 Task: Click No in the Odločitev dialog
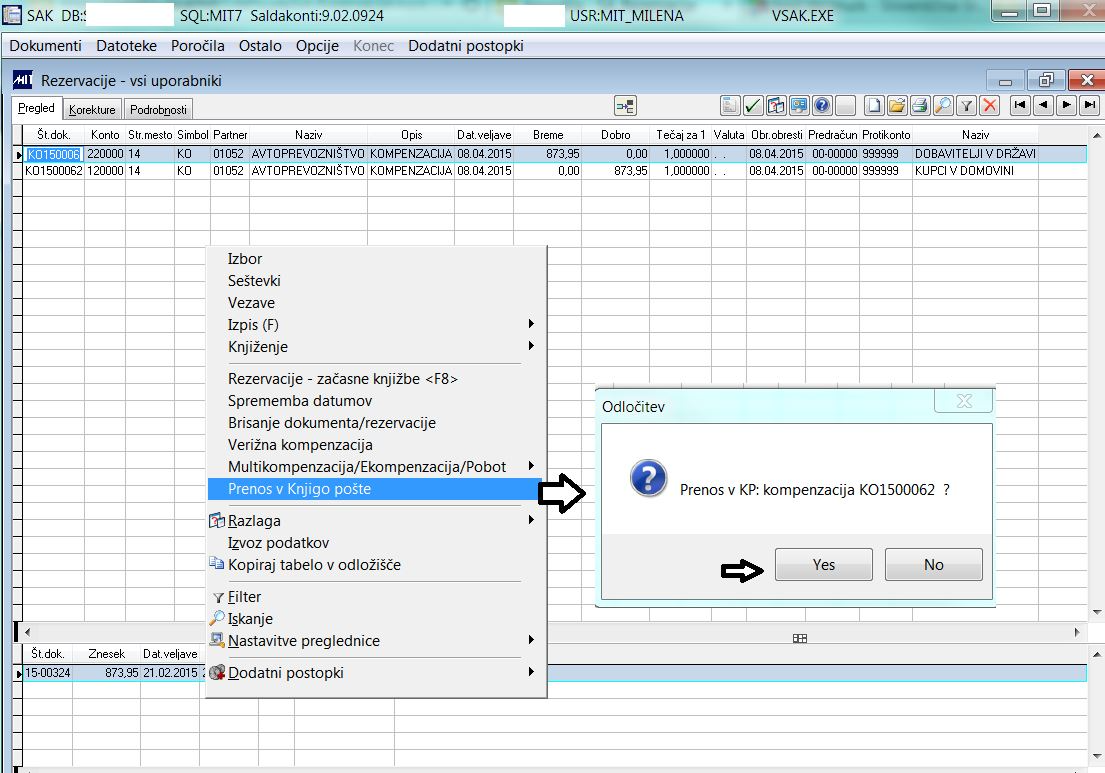(x=933, y=565)
